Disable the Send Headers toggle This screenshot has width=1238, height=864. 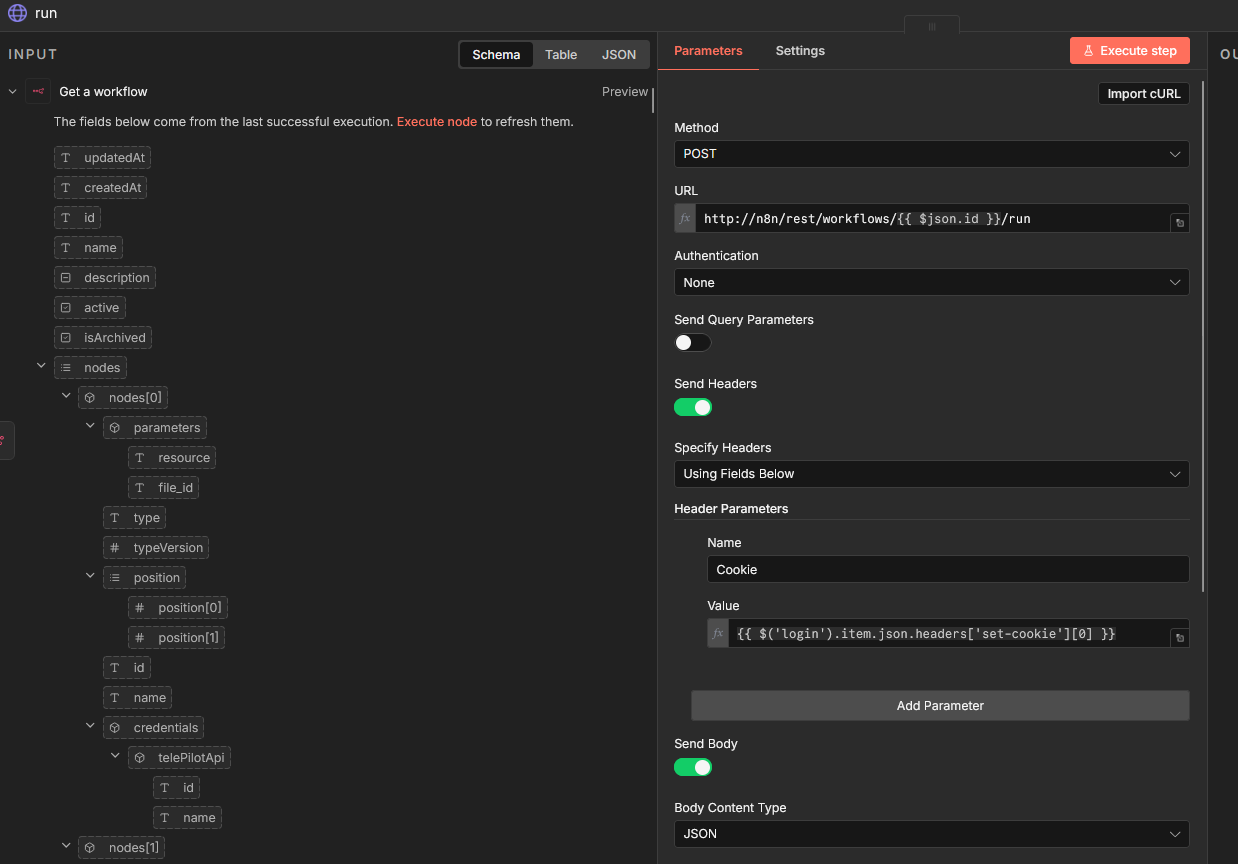click(692, 407)
